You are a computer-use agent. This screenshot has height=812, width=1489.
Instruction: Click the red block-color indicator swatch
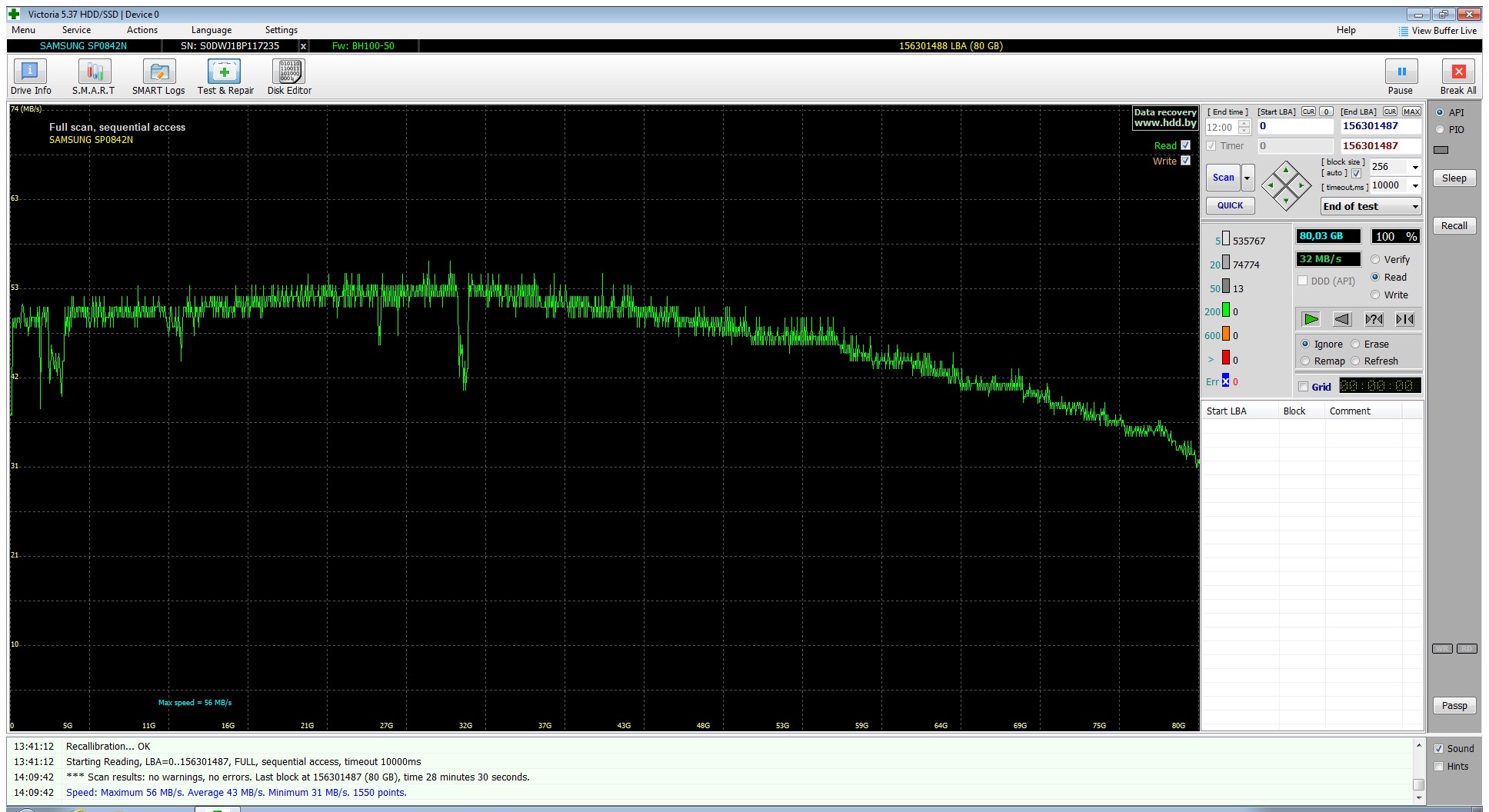(x=1226, y=357)
